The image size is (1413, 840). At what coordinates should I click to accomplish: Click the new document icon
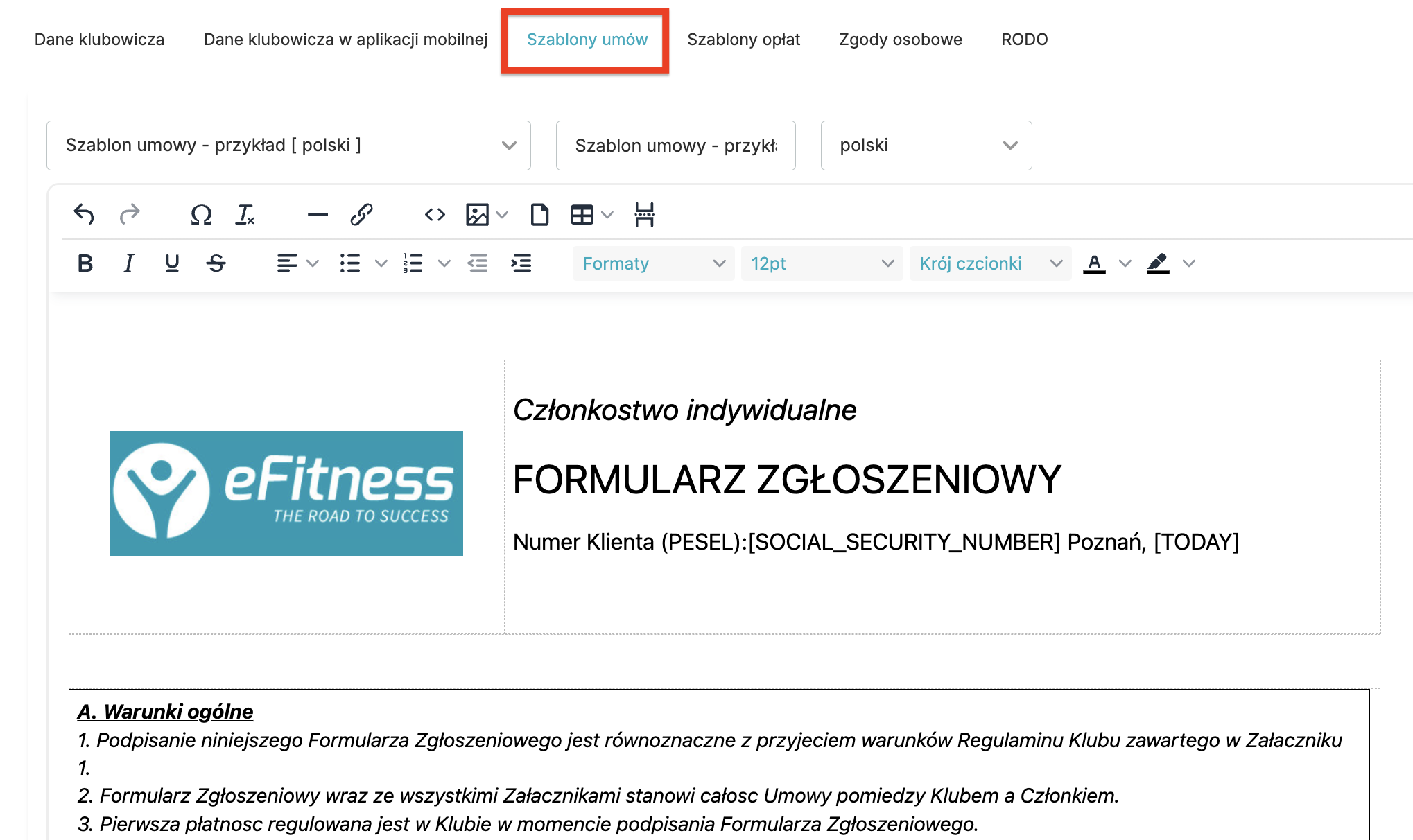(x=539, y=214)
